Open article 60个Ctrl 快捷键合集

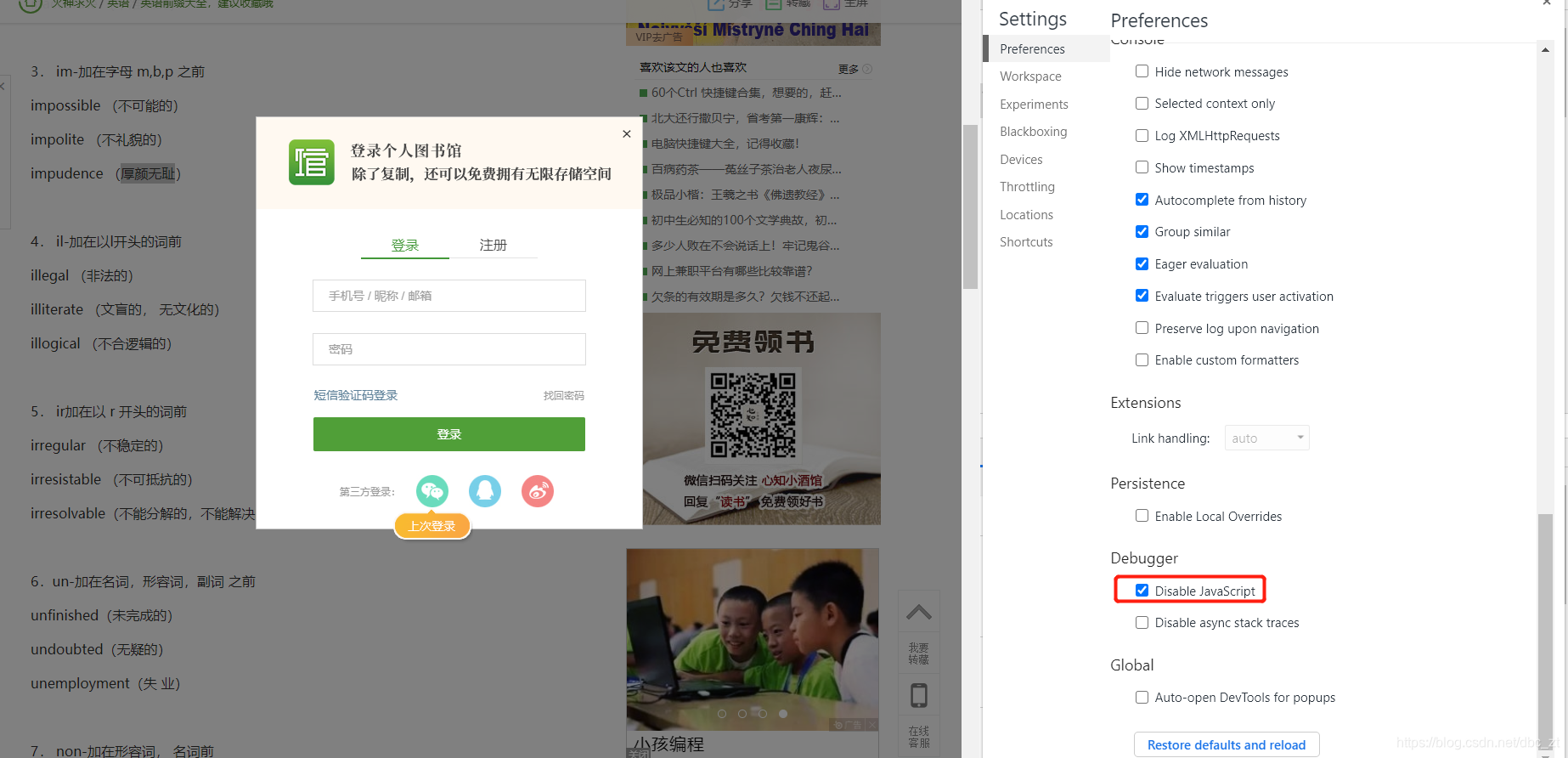746,92
